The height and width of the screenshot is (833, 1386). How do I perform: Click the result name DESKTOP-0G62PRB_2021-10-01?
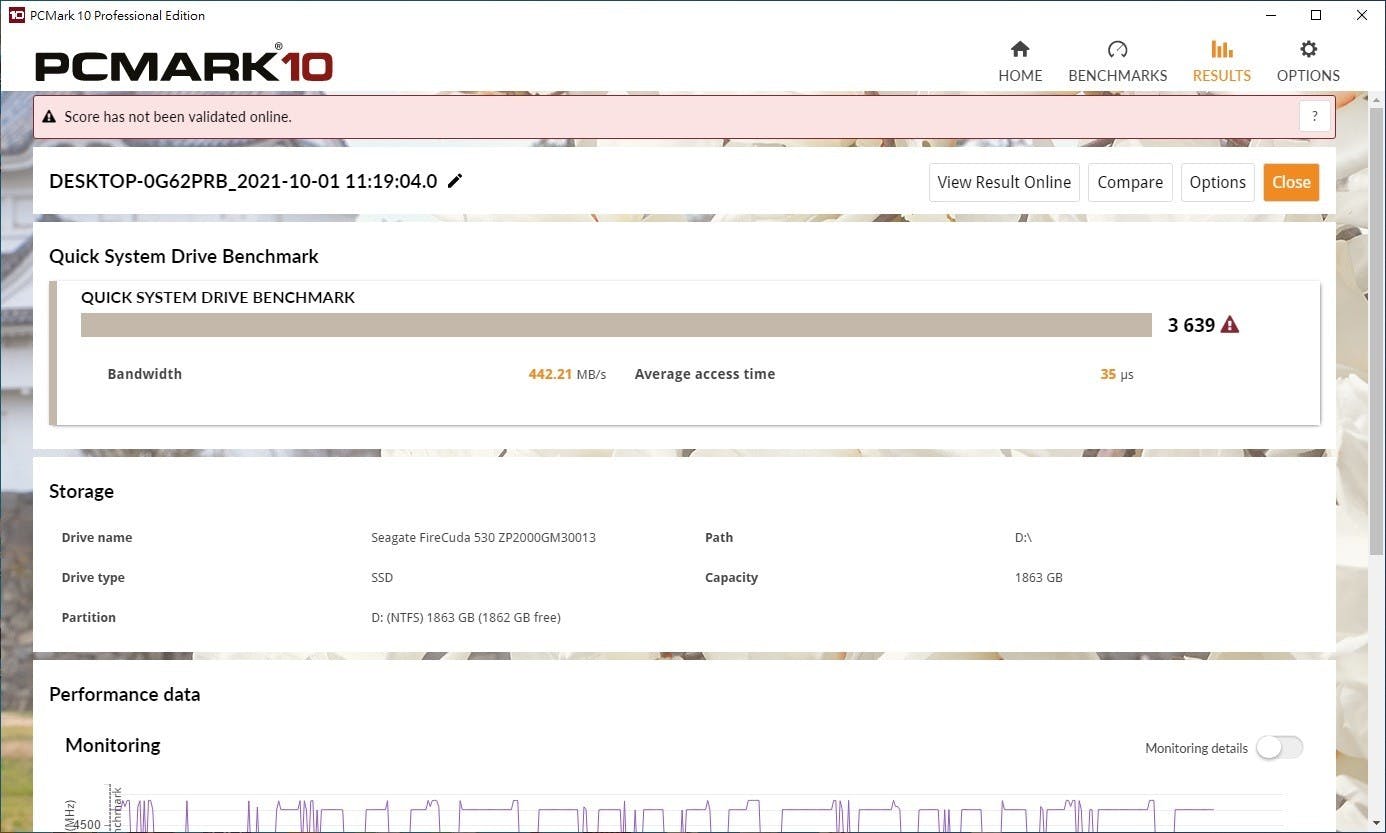point(243,181)
